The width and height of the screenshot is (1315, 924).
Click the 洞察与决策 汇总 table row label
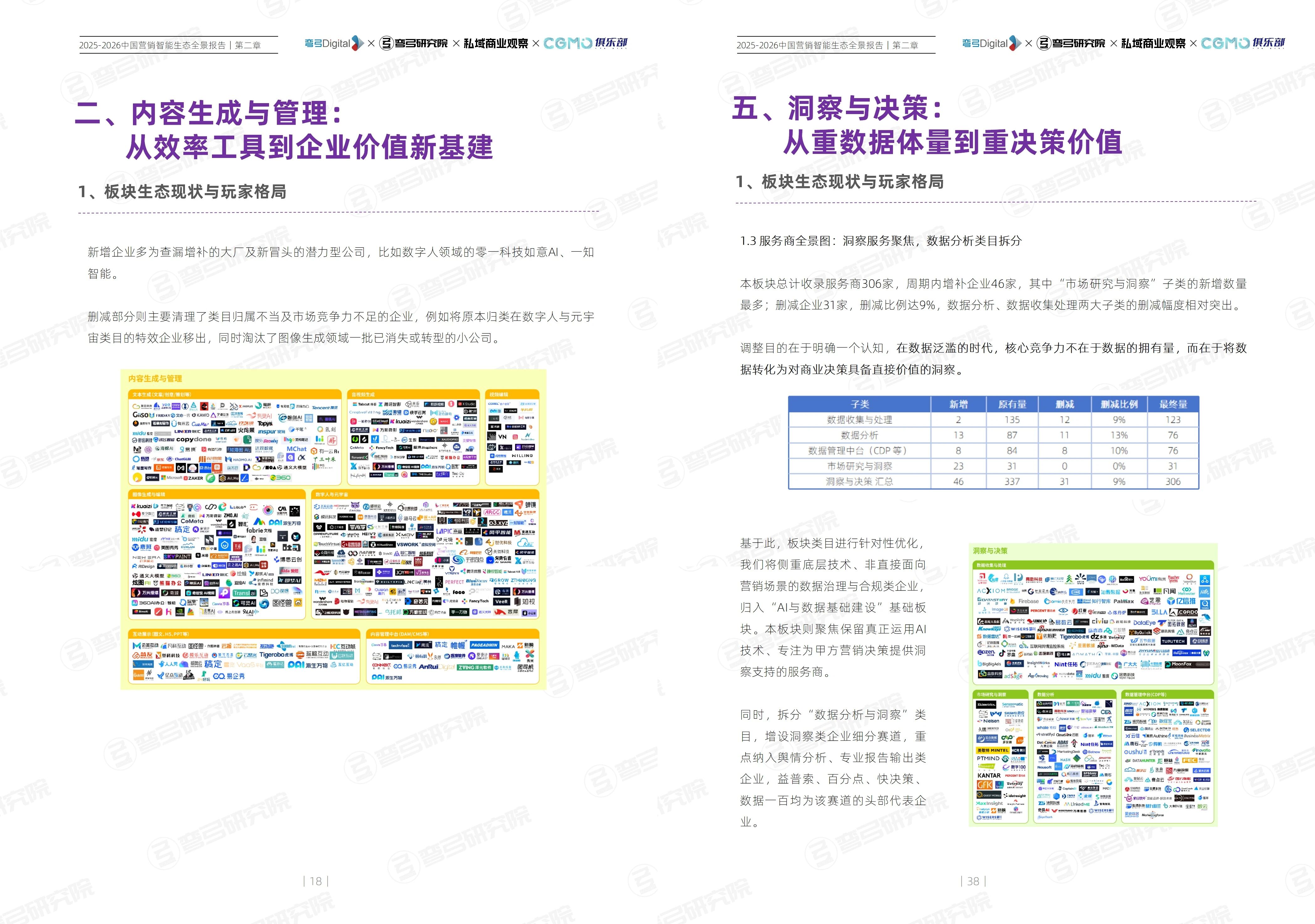859,481
